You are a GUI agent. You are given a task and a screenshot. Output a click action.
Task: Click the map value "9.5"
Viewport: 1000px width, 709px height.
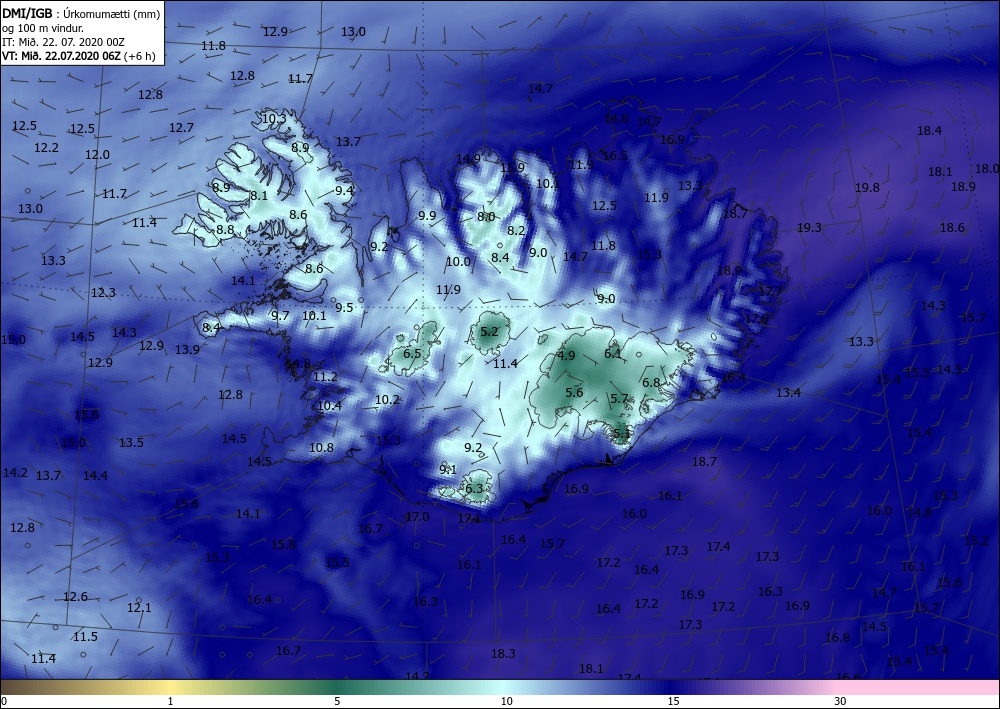pyautogui.click(x=344, y=307)
